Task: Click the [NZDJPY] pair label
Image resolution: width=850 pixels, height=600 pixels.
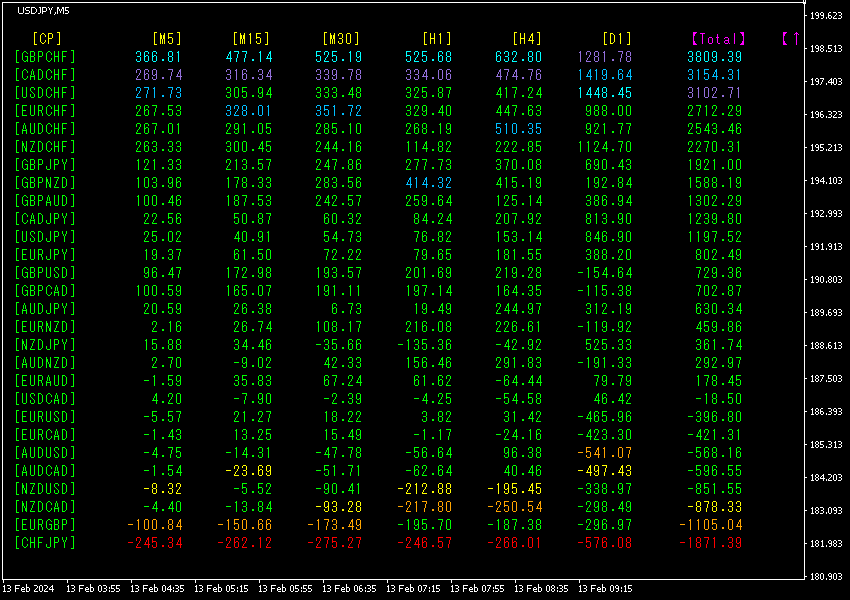Action: [x=45, y=344]
